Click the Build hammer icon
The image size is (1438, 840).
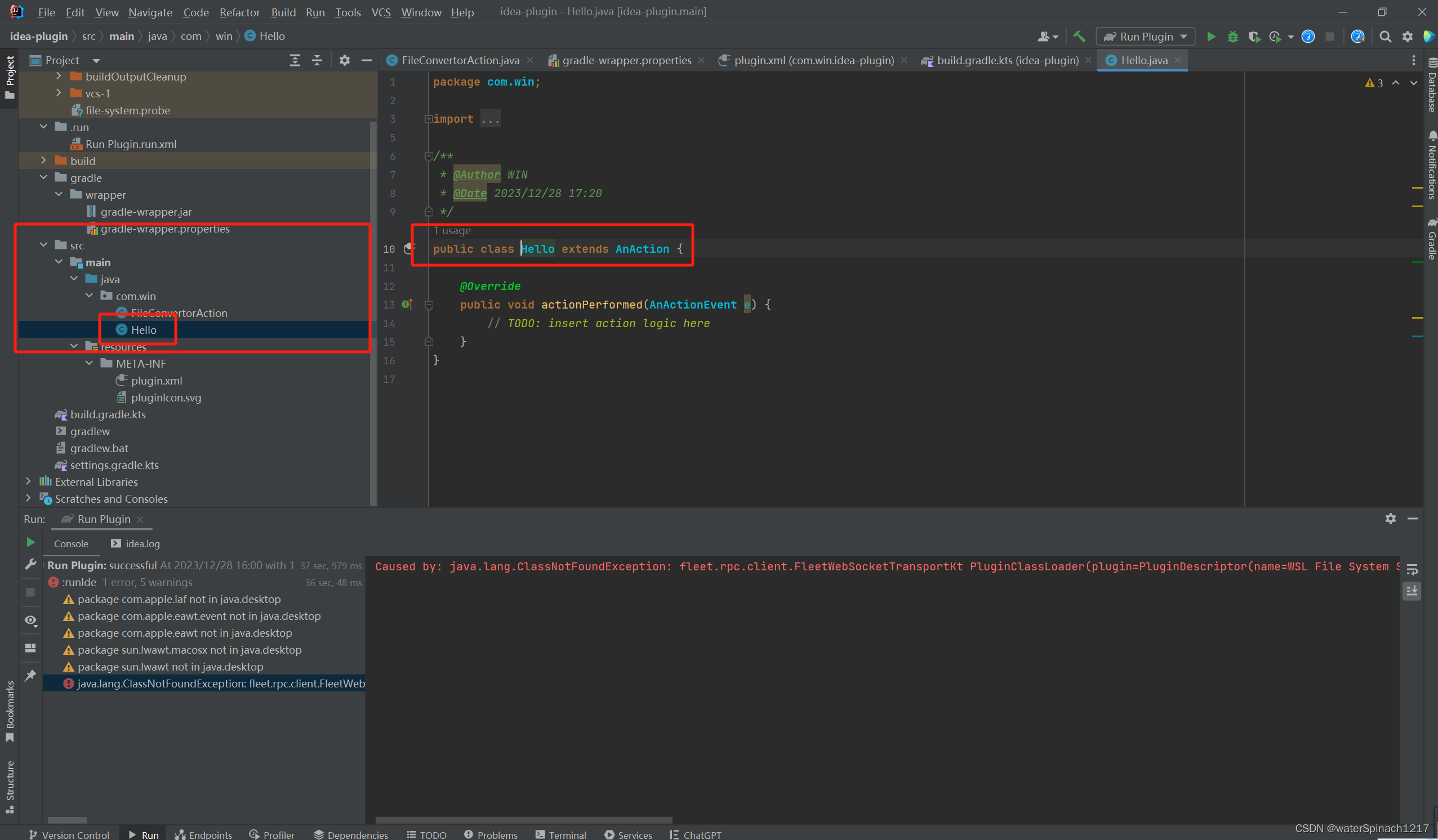tap(1079, 37)
